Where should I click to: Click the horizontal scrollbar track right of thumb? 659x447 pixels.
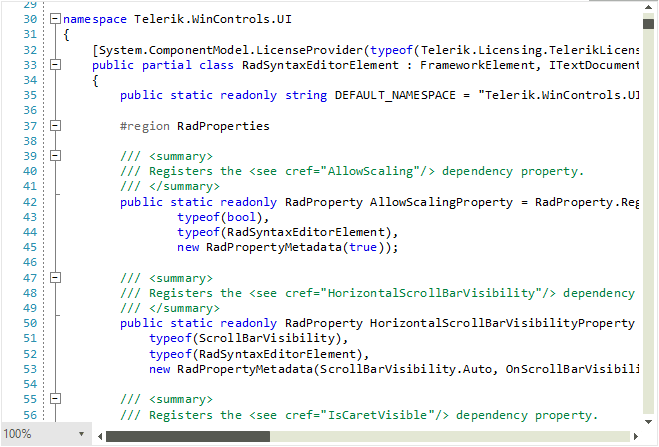(450, 436)
